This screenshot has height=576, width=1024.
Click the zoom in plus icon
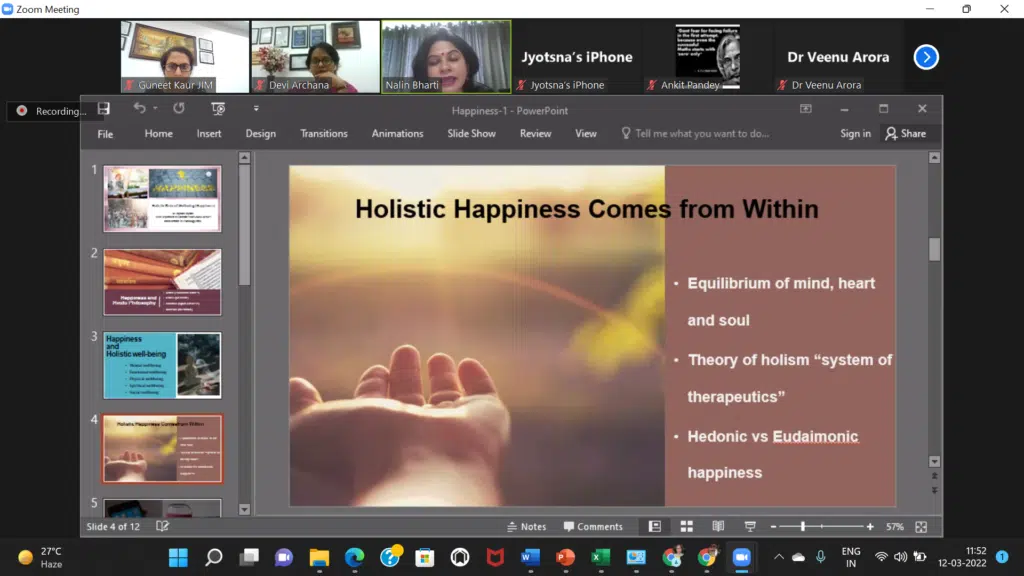click(x=870, y=526)
